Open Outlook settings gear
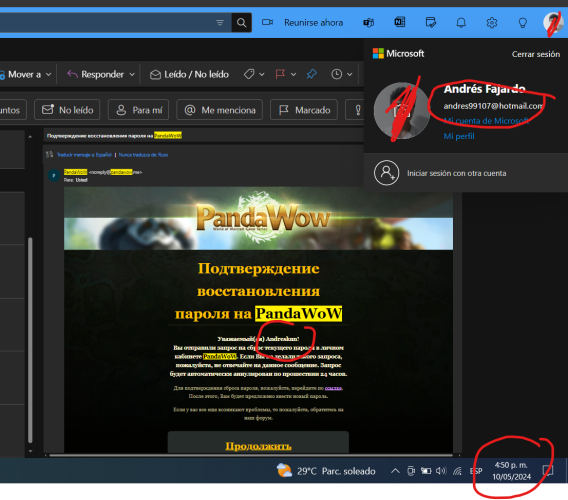The image size is (568, 500). 492,23
